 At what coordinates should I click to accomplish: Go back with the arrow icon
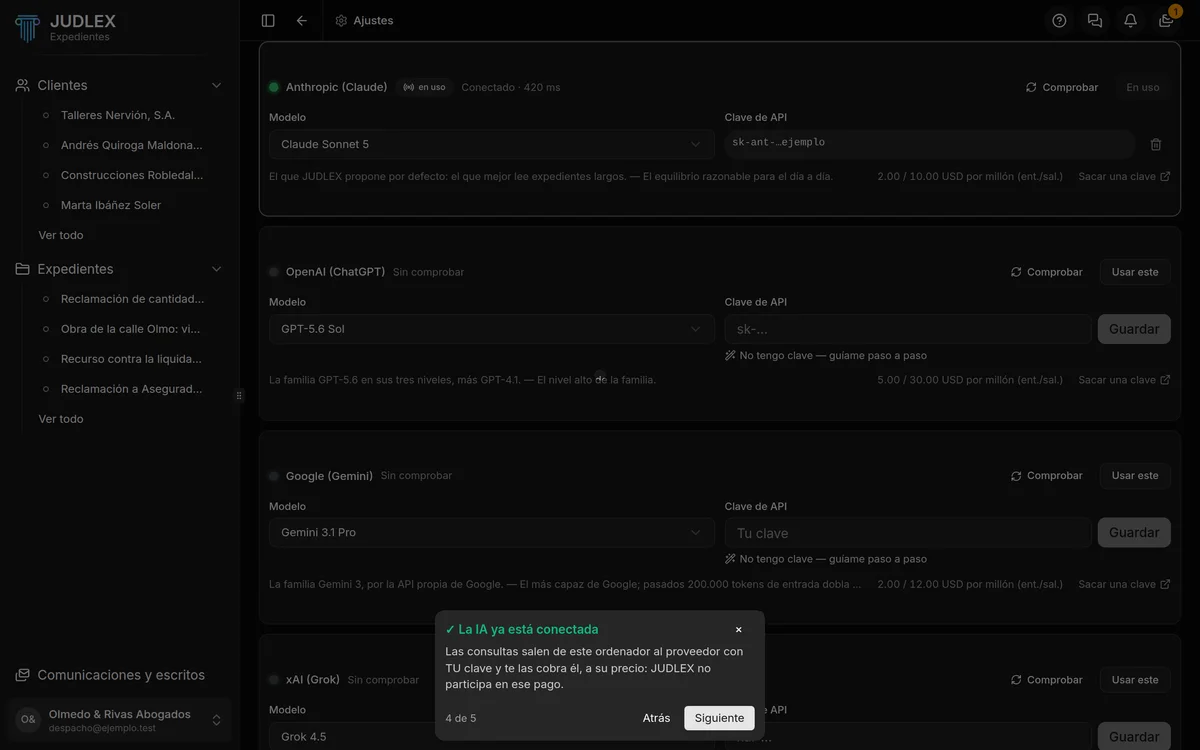302,20
